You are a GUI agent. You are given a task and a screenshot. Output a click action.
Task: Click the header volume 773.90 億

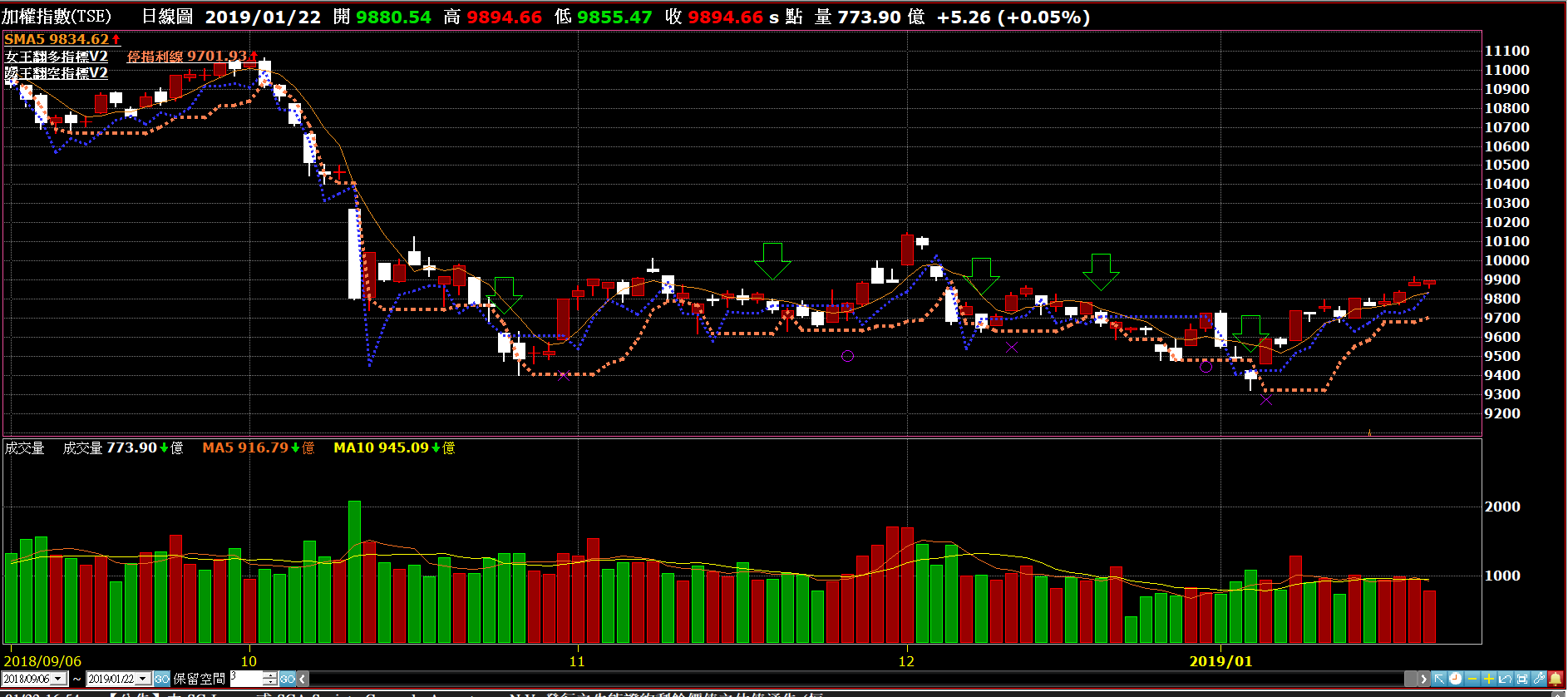point(880,17)
